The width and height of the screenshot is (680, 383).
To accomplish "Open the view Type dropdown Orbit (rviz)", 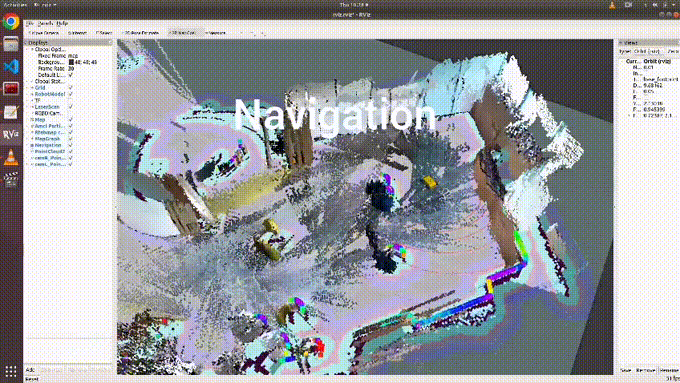I will click(647, 51).
